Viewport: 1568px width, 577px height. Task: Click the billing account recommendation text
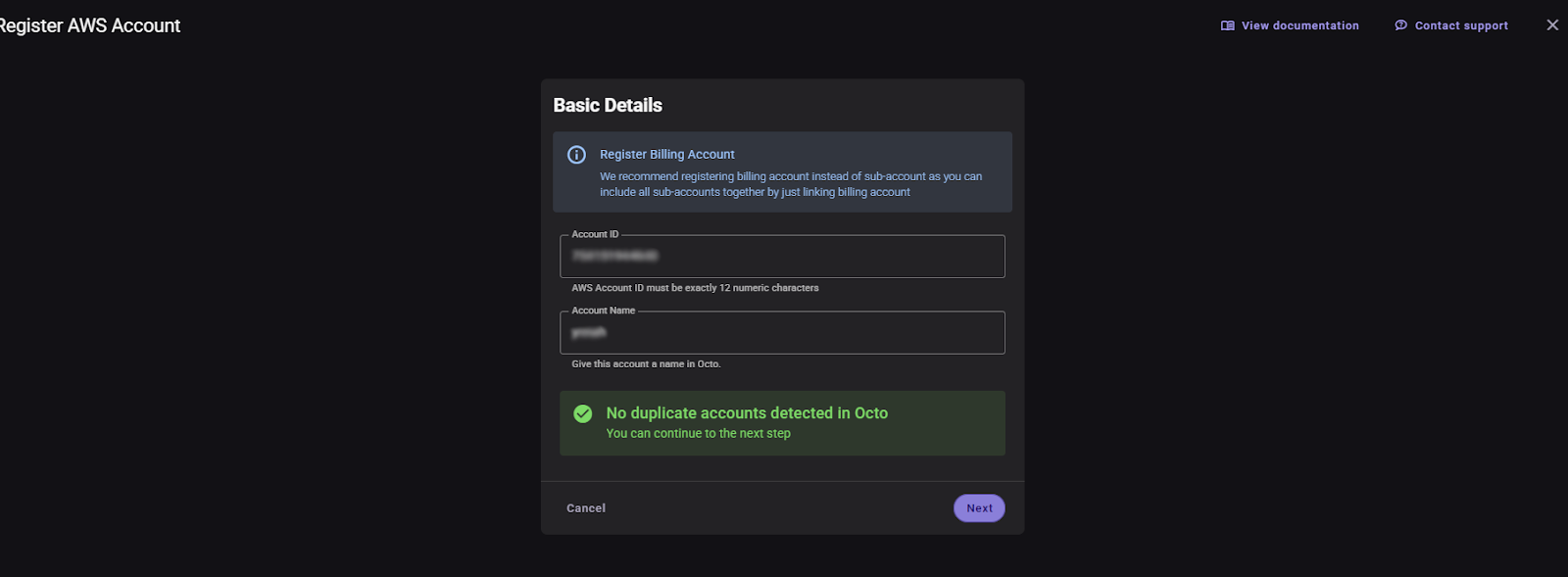click(x=791, y=184)
